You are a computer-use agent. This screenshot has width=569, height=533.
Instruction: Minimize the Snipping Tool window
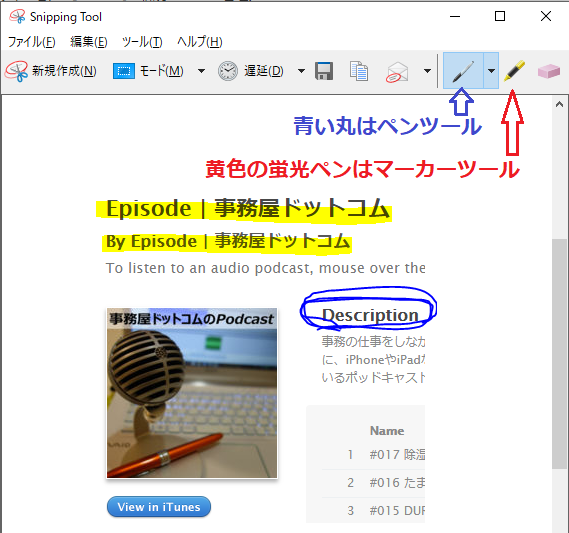(x=455, y=16)
